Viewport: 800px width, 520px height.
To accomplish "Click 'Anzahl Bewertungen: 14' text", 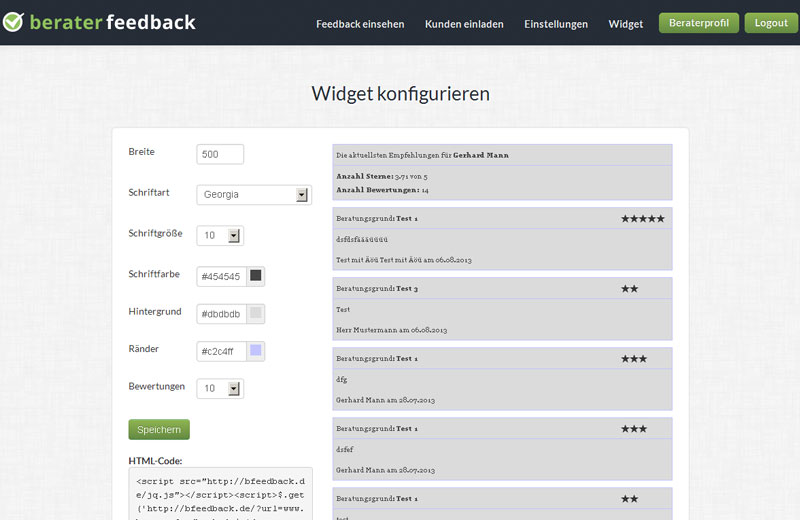I will [382, 190].
